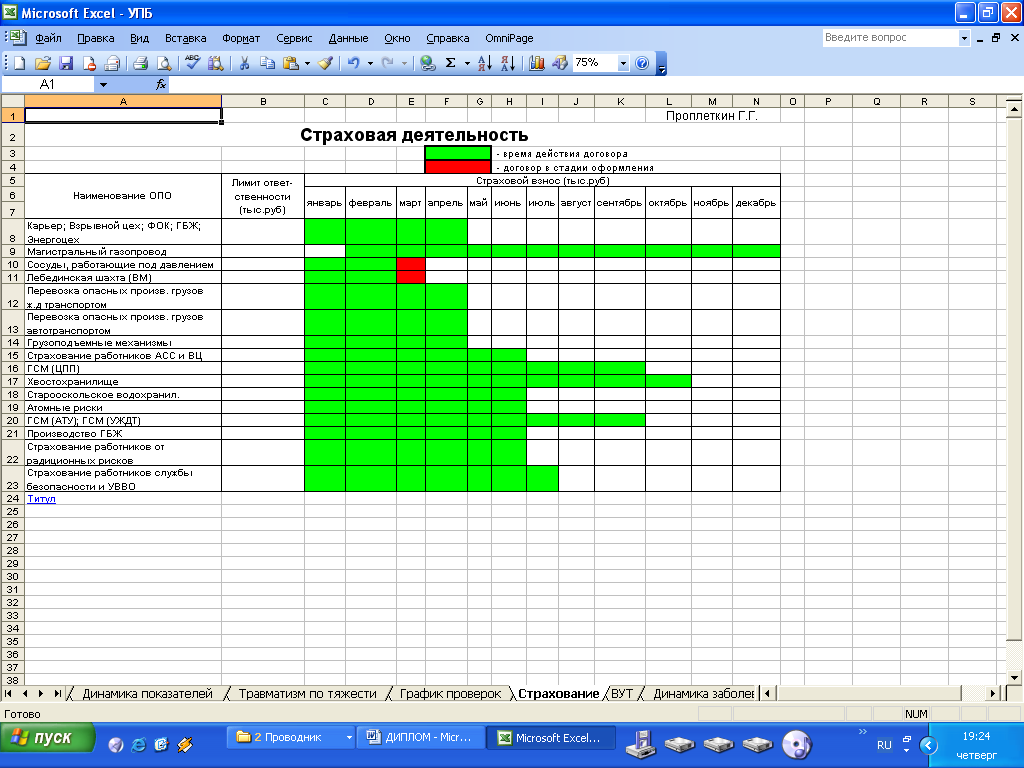Switch to the ВУТ sheet tab
Image resolution: width=1024 pixels, height=768 pixels.
pos(622,694)
